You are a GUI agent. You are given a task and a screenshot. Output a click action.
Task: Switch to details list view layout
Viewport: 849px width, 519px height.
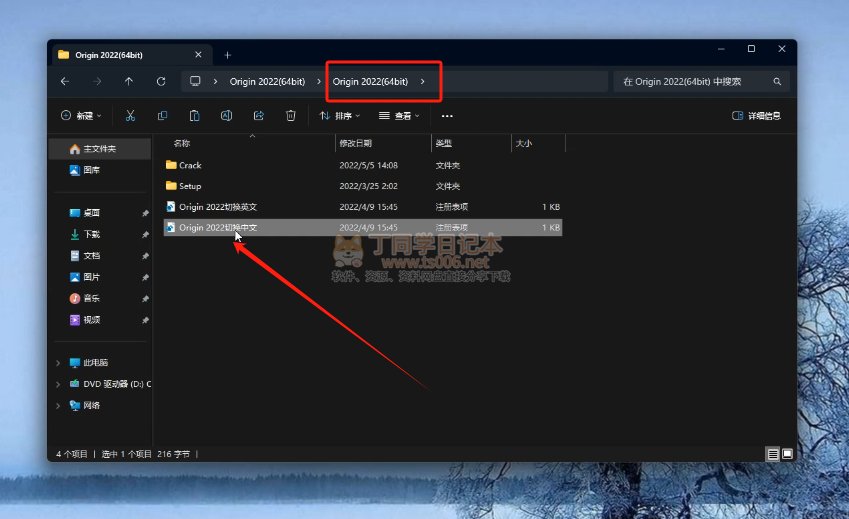pyautogui.click(x=772, y=454)
